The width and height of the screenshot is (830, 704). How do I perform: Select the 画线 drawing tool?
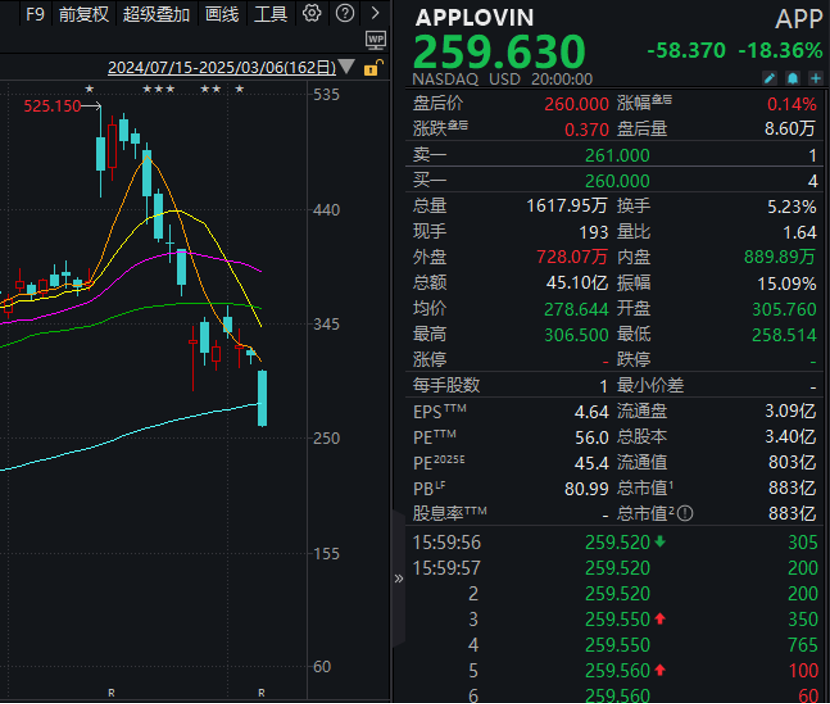point(222,14)
